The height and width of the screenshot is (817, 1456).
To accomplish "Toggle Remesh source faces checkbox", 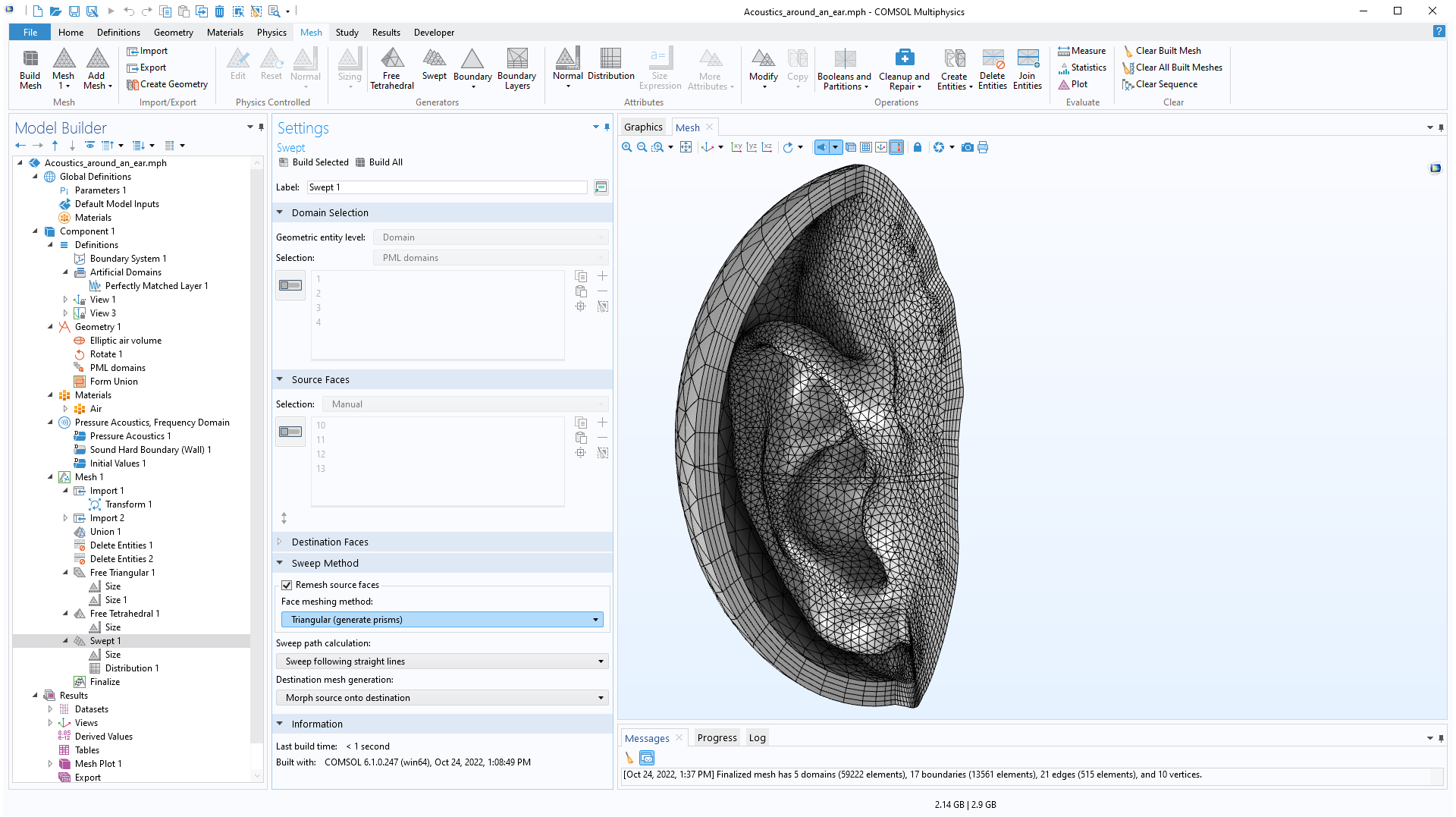I will 287,585.
